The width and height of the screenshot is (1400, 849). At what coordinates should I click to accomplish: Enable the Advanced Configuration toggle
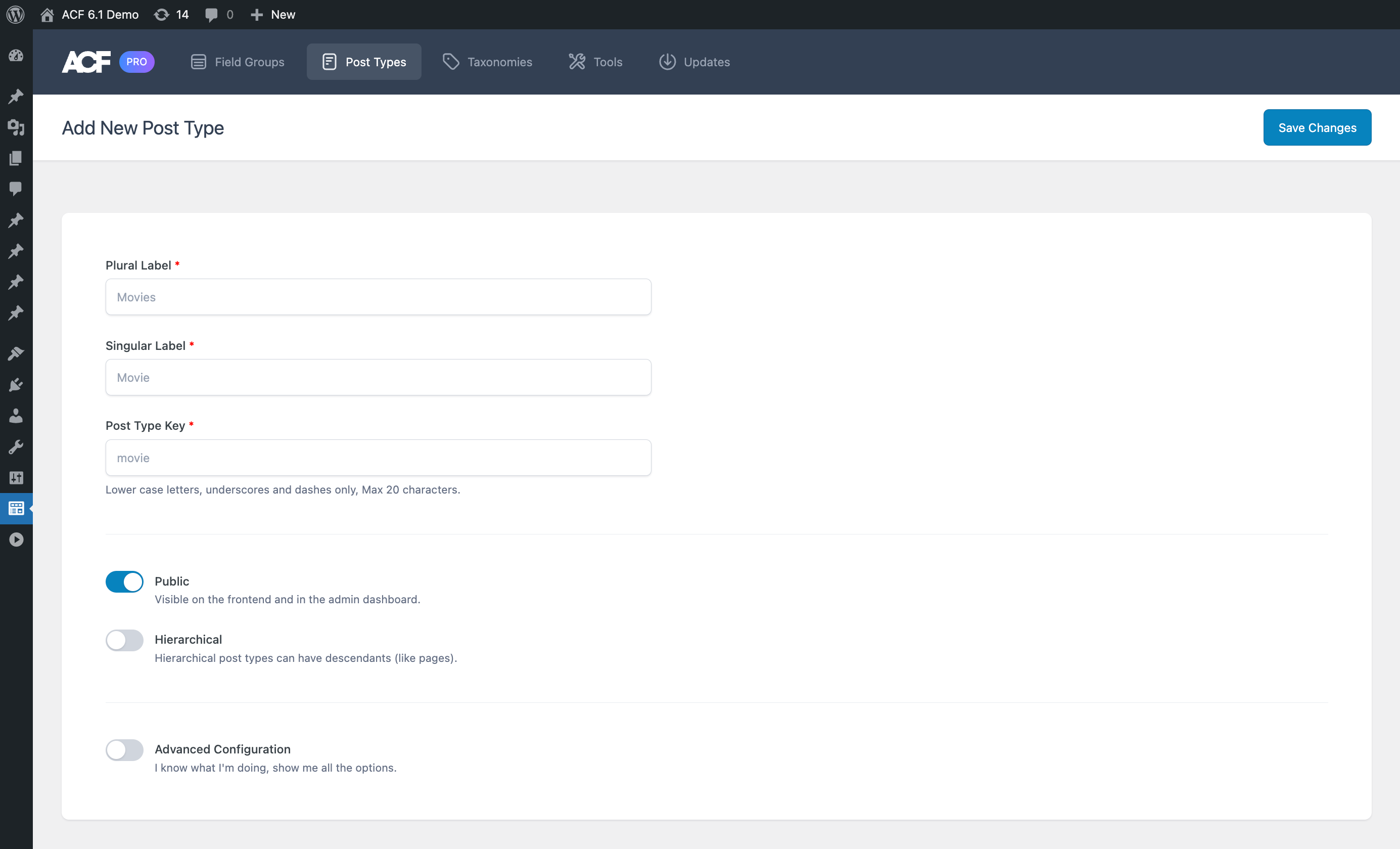(124, 749)
